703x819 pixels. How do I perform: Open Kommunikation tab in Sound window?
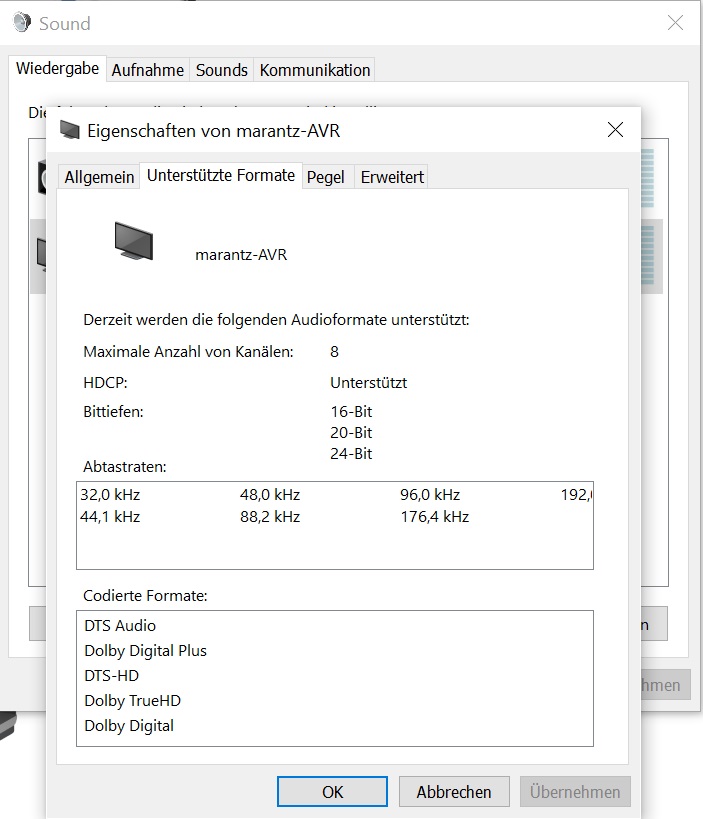(x=315, y=70)
